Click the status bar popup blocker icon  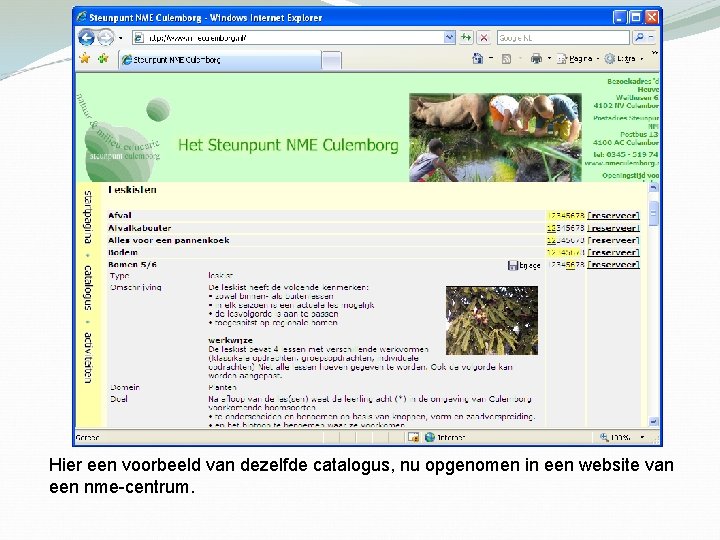coord(413,438)
